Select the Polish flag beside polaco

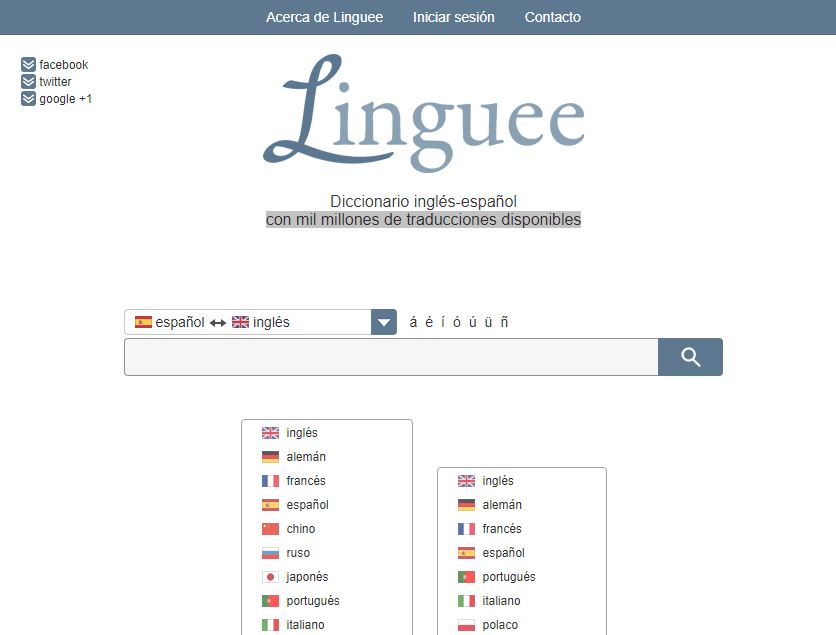[x=465, y=624]
